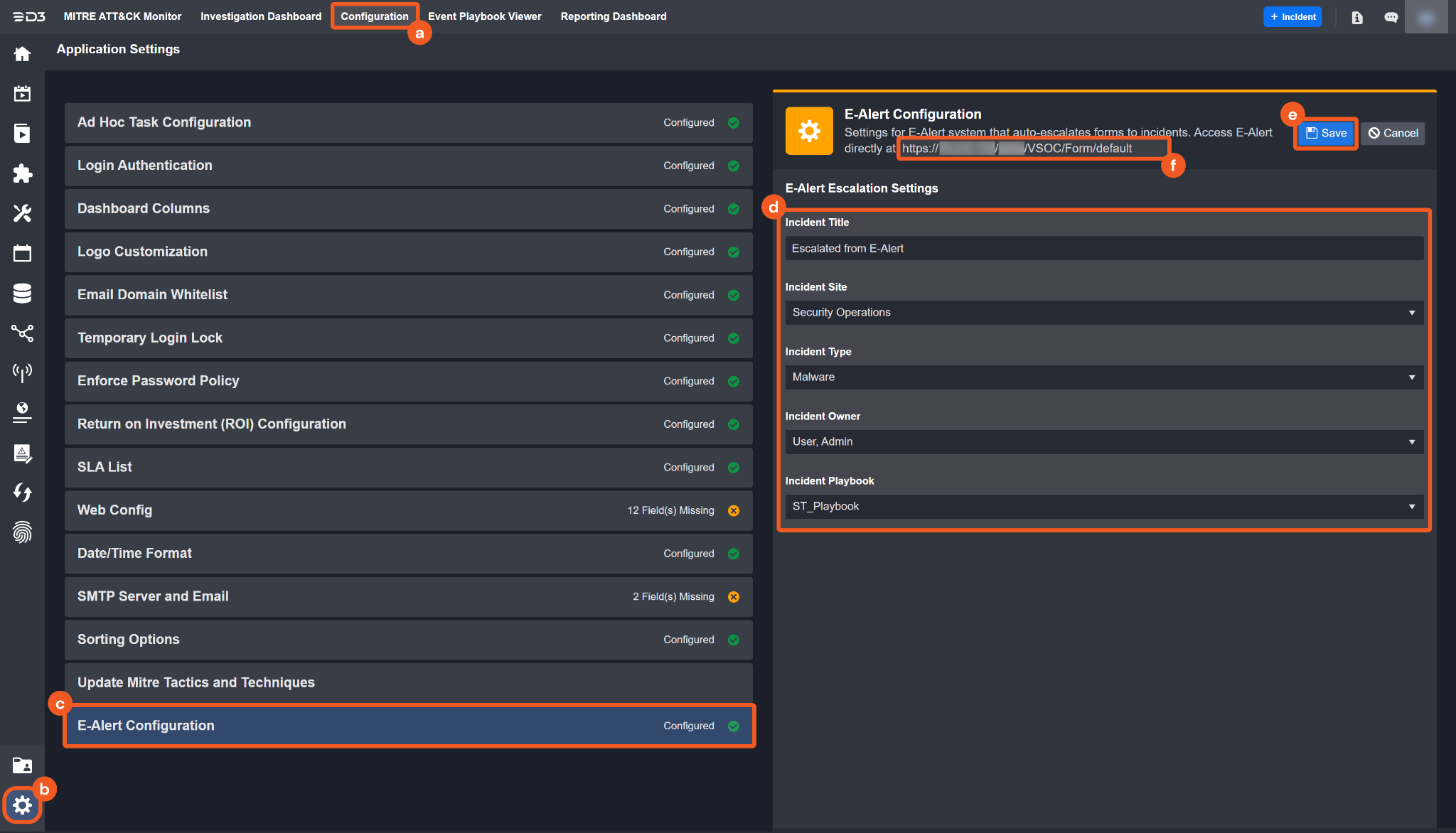Viewport: 1456px width, 833px height.
Task: Switch to Investigation Dashboard tab
Action: [261, 16]
